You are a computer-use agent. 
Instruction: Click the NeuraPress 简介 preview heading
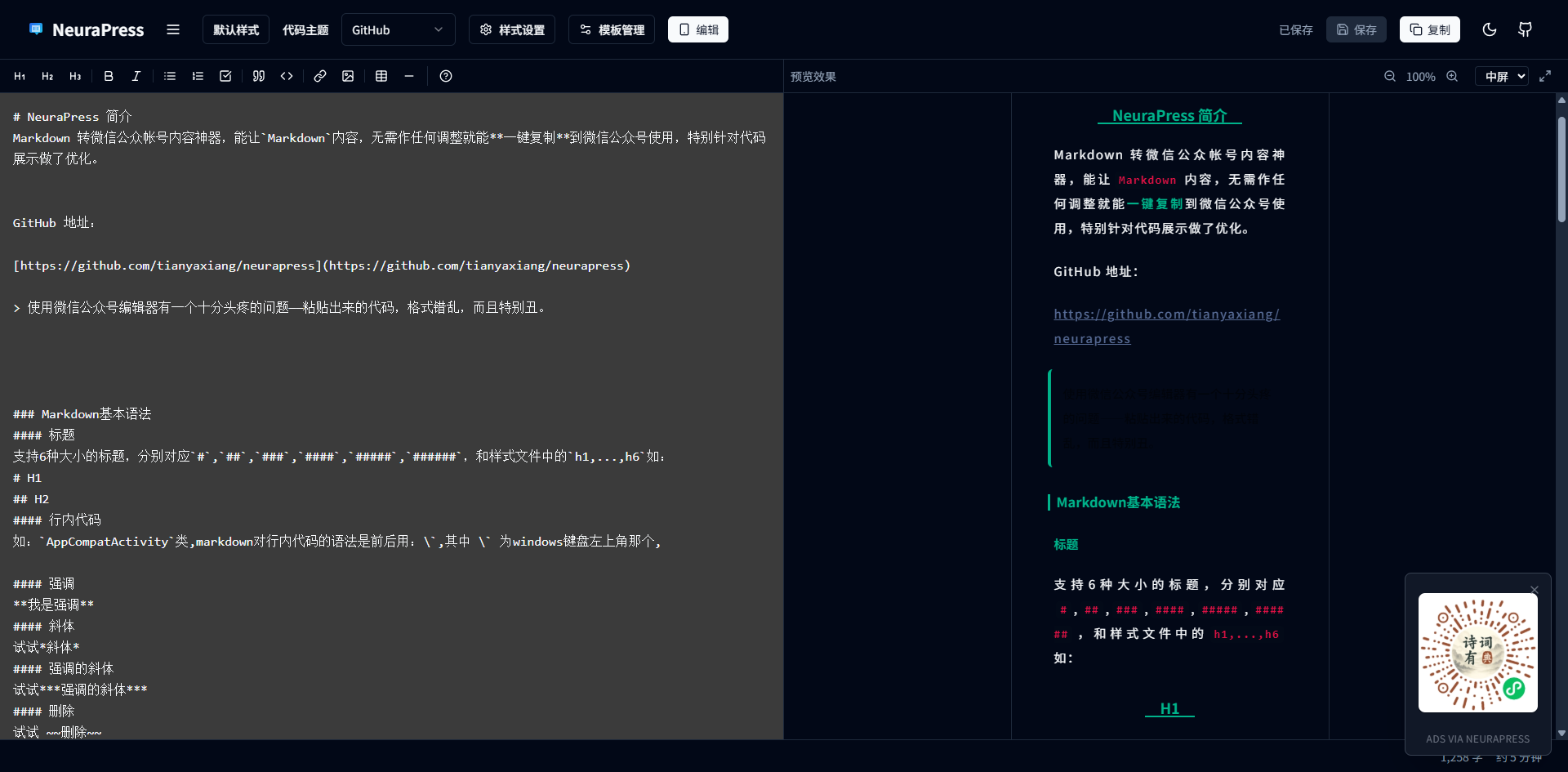click(1169, 116)
